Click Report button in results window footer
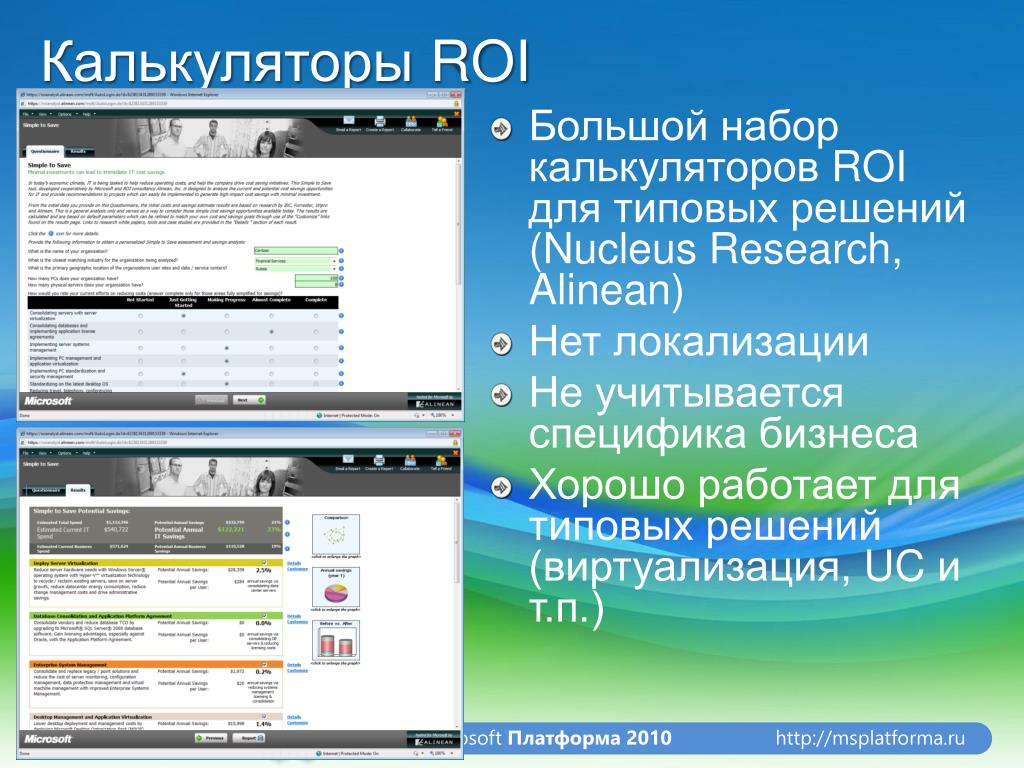This screenshot has width=1024, height=768. pos(249,739)
